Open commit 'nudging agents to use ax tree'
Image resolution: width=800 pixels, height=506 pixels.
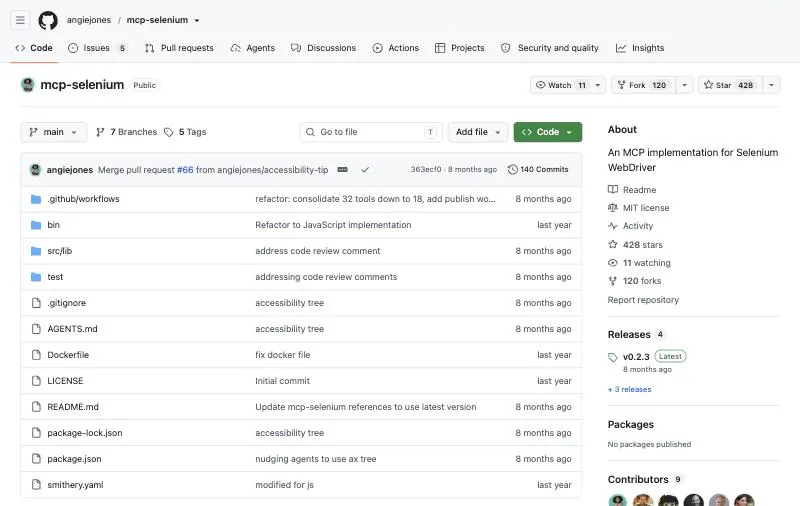coord(316,459)
